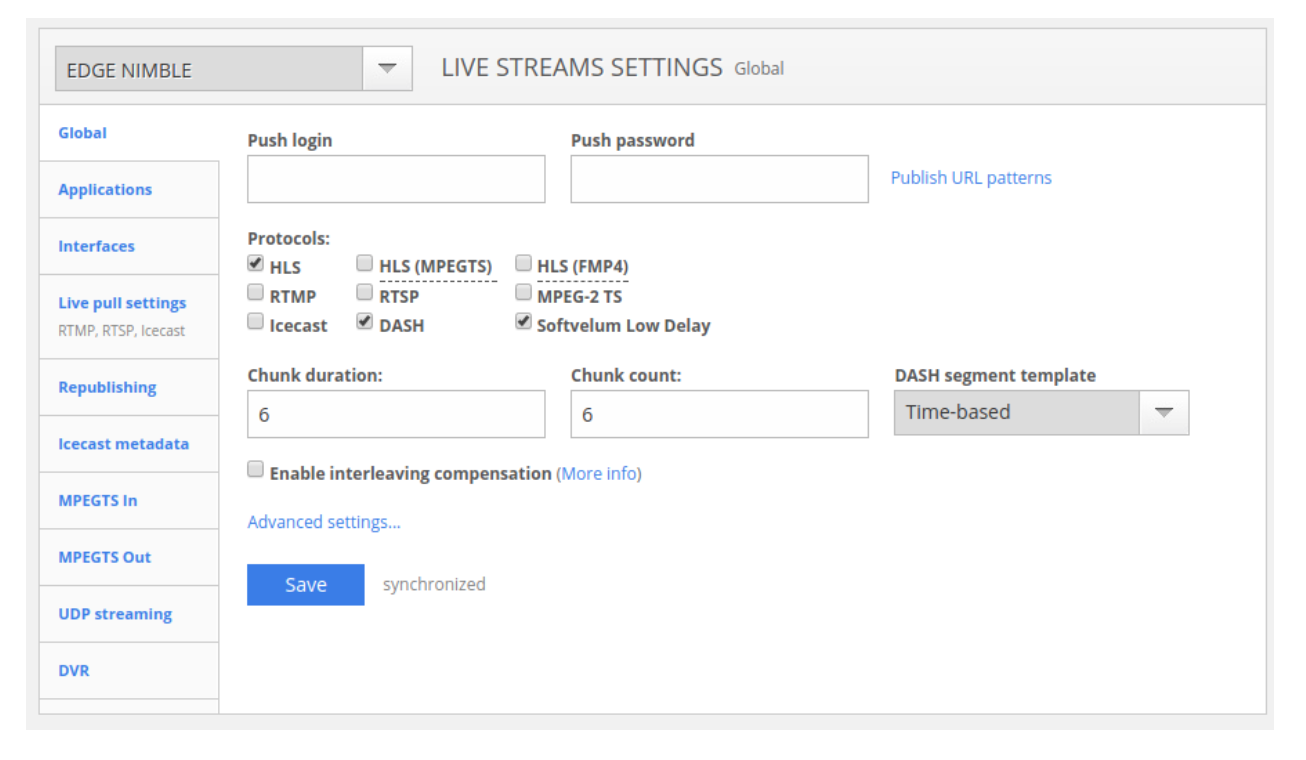Click the Save button

305,585
